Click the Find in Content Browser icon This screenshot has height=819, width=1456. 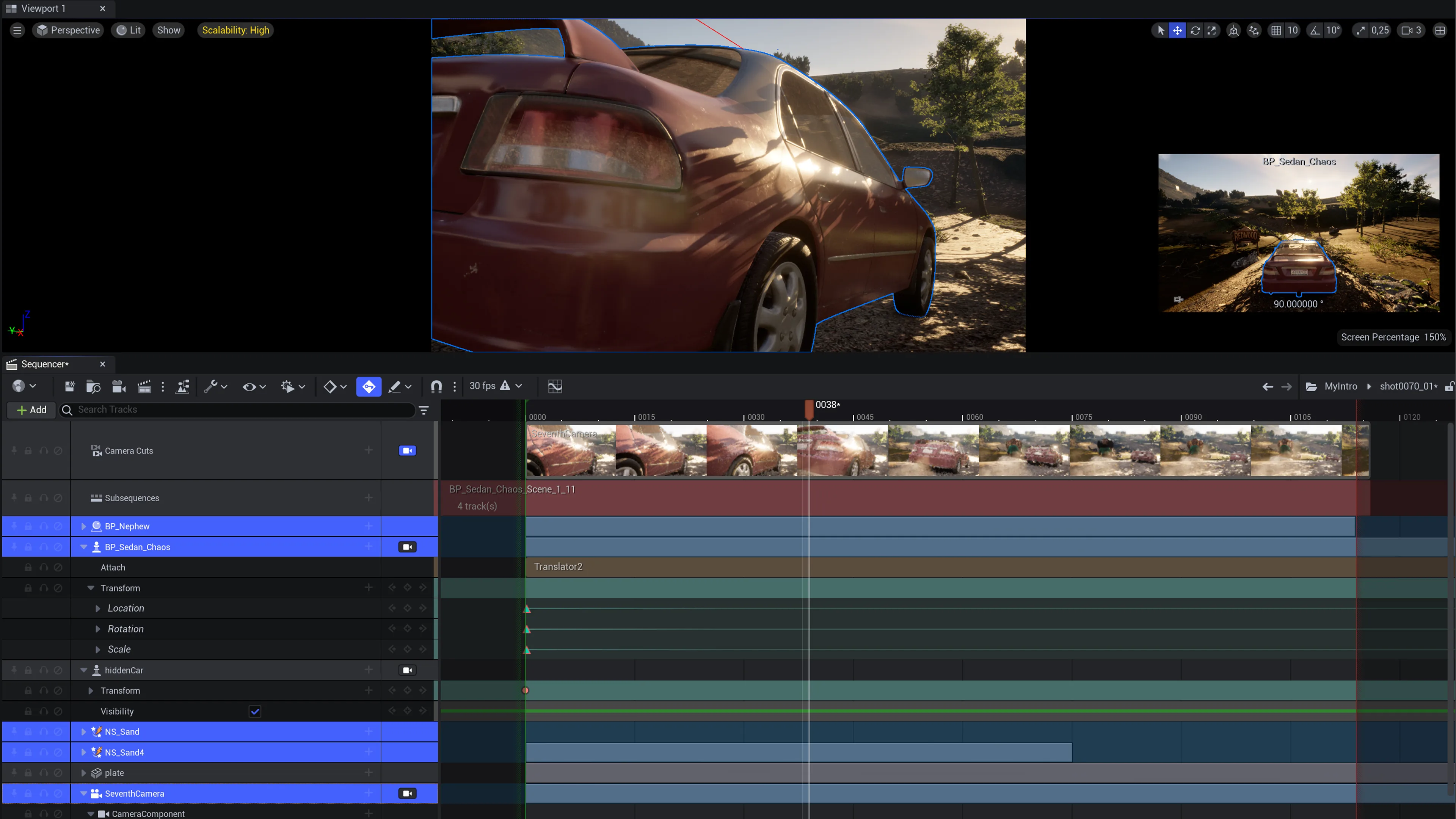click(93, 387)
